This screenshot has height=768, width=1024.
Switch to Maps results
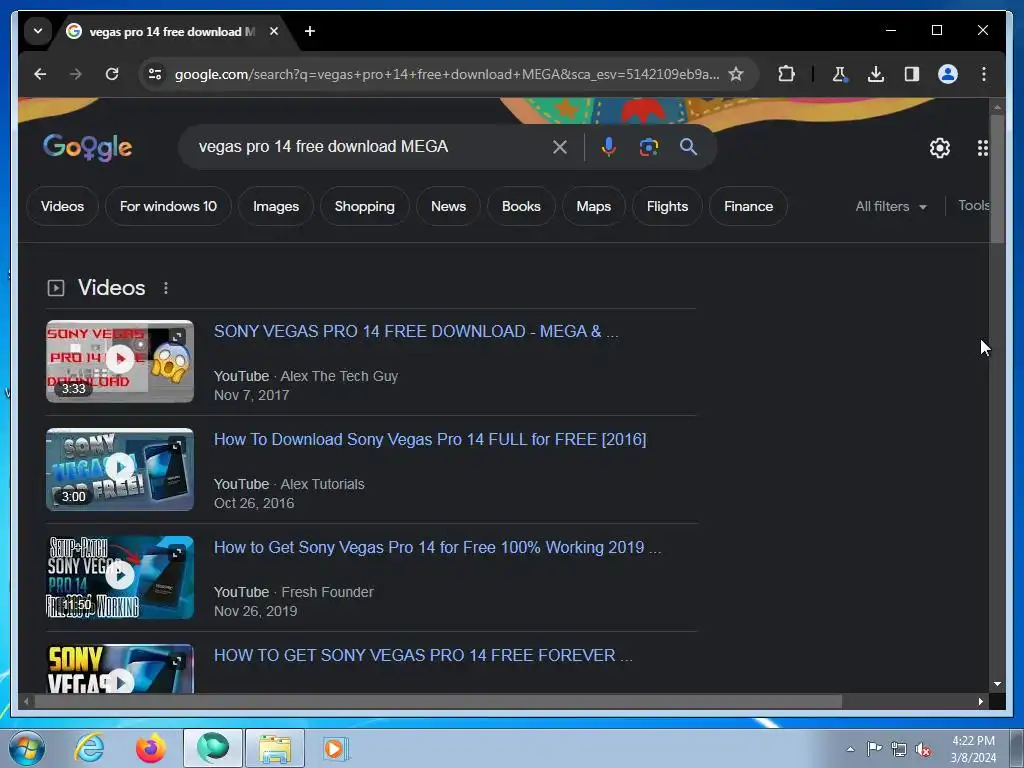pyautogui.click(x=594, y=206)
